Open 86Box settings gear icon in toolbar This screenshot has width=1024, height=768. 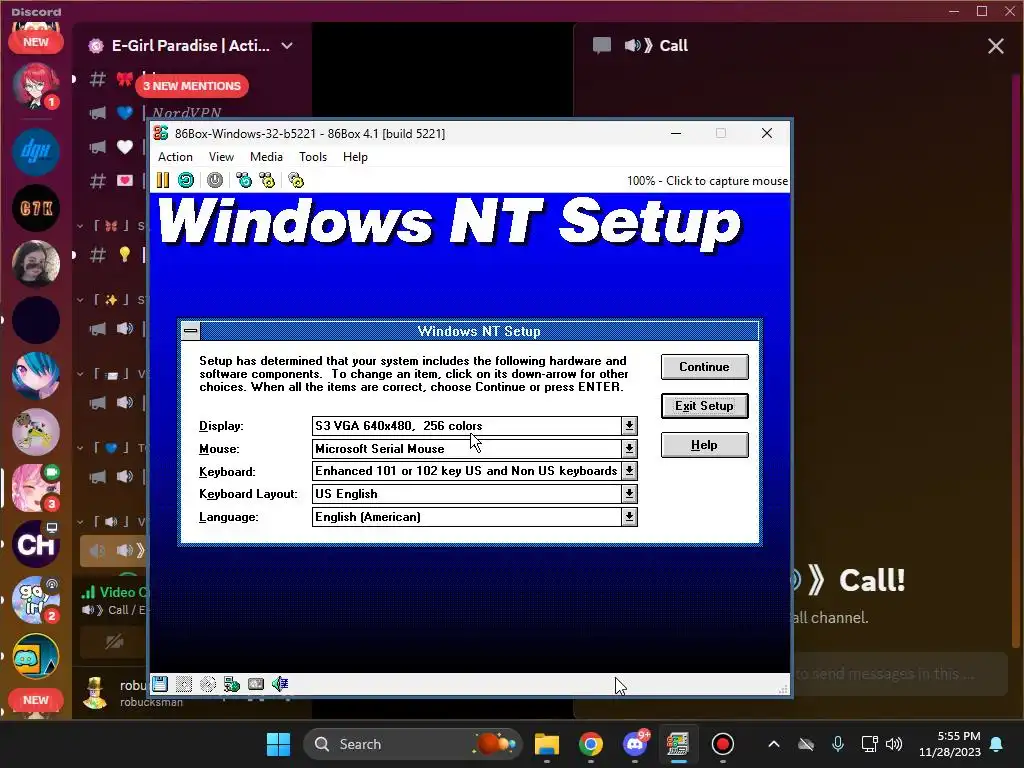296,180
